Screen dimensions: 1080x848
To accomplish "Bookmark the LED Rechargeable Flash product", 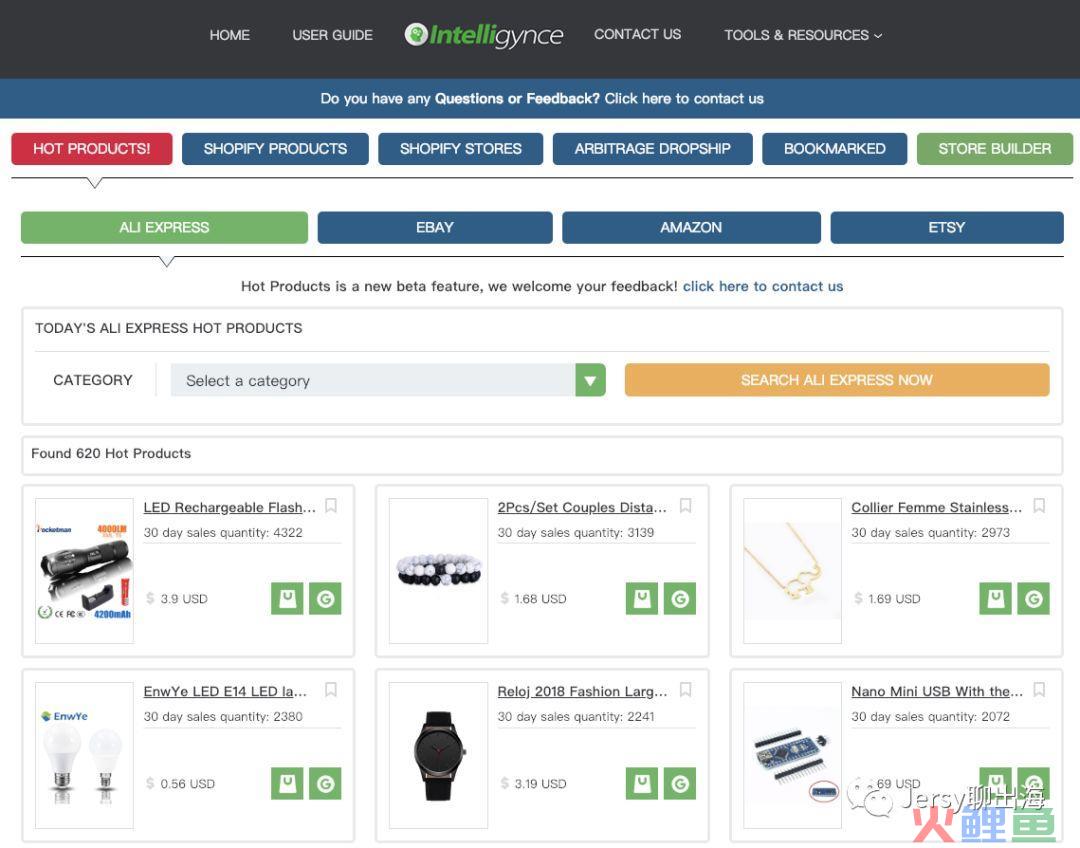I will (331, 506).
